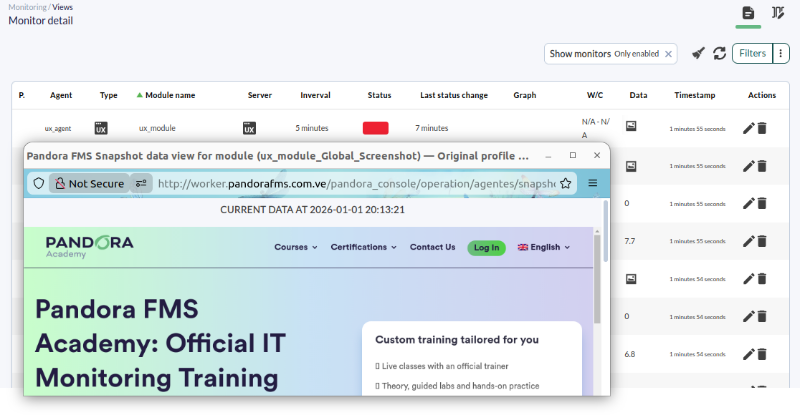
Task: Delete the module in the second row
Action: click(x=762, y=166)
